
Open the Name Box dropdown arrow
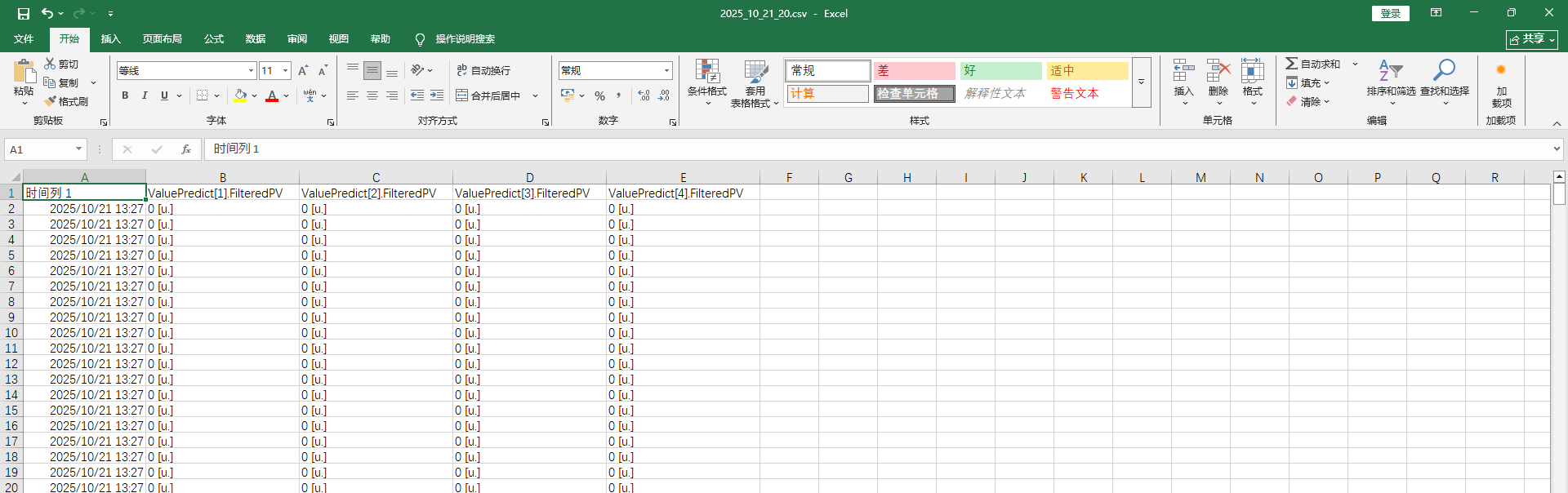point(79,149)
